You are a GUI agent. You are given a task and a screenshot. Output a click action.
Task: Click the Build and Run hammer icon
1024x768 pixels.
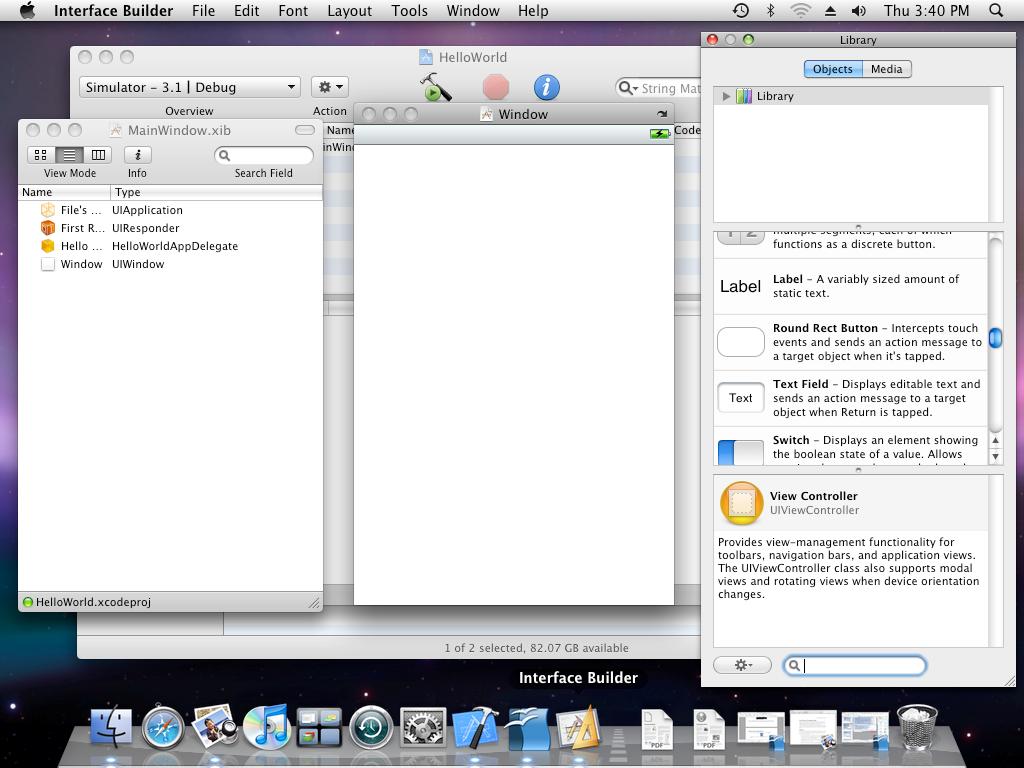pyautogui.click(x=435, y=87)
